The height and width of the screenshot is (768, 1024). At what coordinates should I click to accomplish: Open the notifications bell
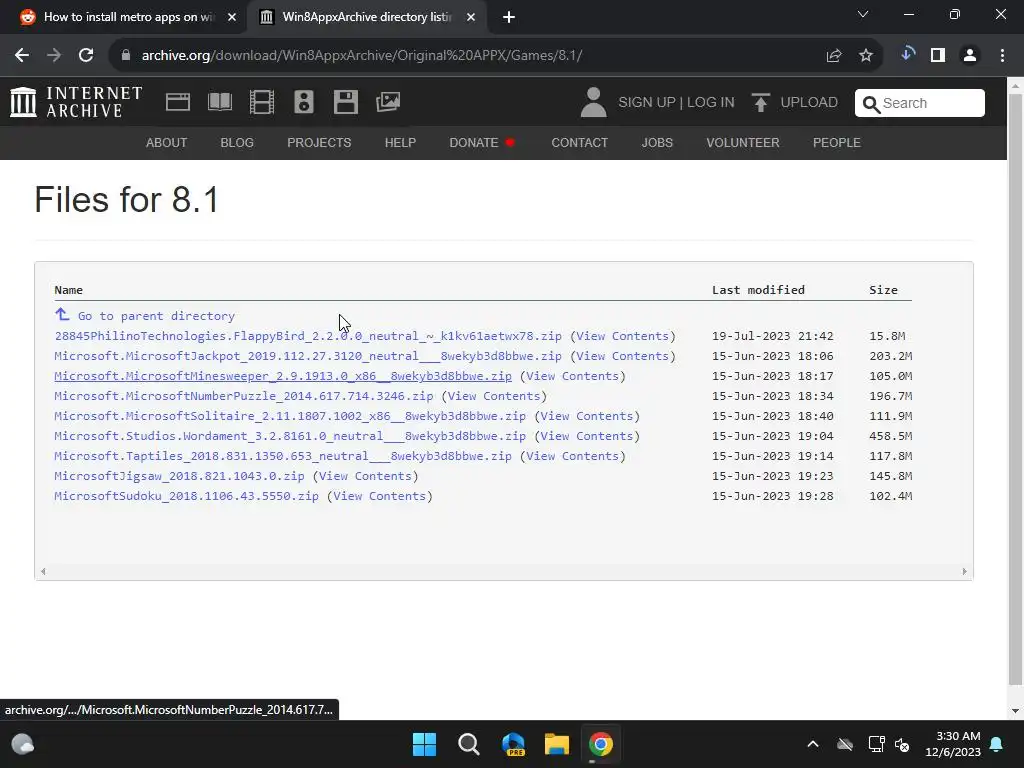(997, 744)
